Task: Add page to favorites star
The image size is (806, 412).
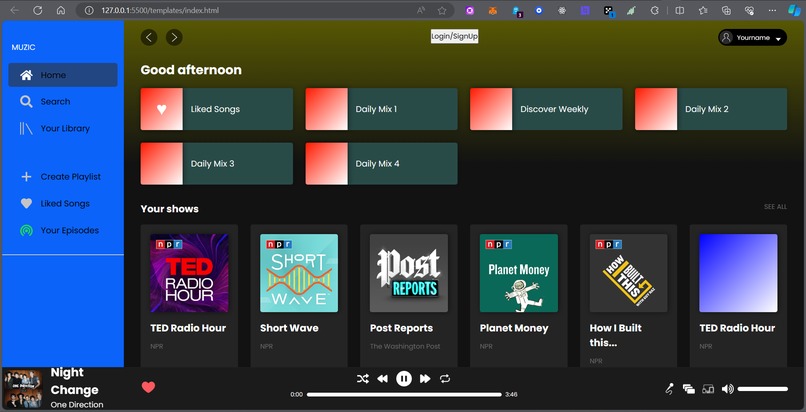Action: (x=442, y=10)
